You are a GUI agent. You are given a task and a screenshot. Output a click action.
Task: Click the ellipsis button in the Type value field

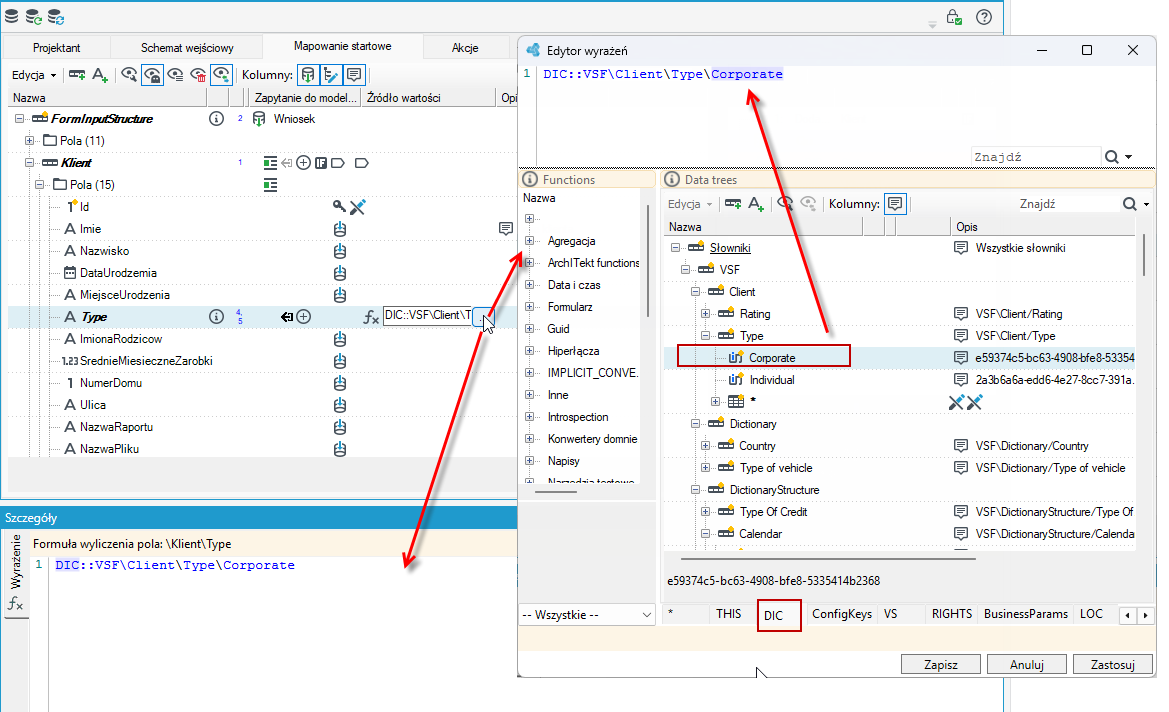[x=483, y=316]
